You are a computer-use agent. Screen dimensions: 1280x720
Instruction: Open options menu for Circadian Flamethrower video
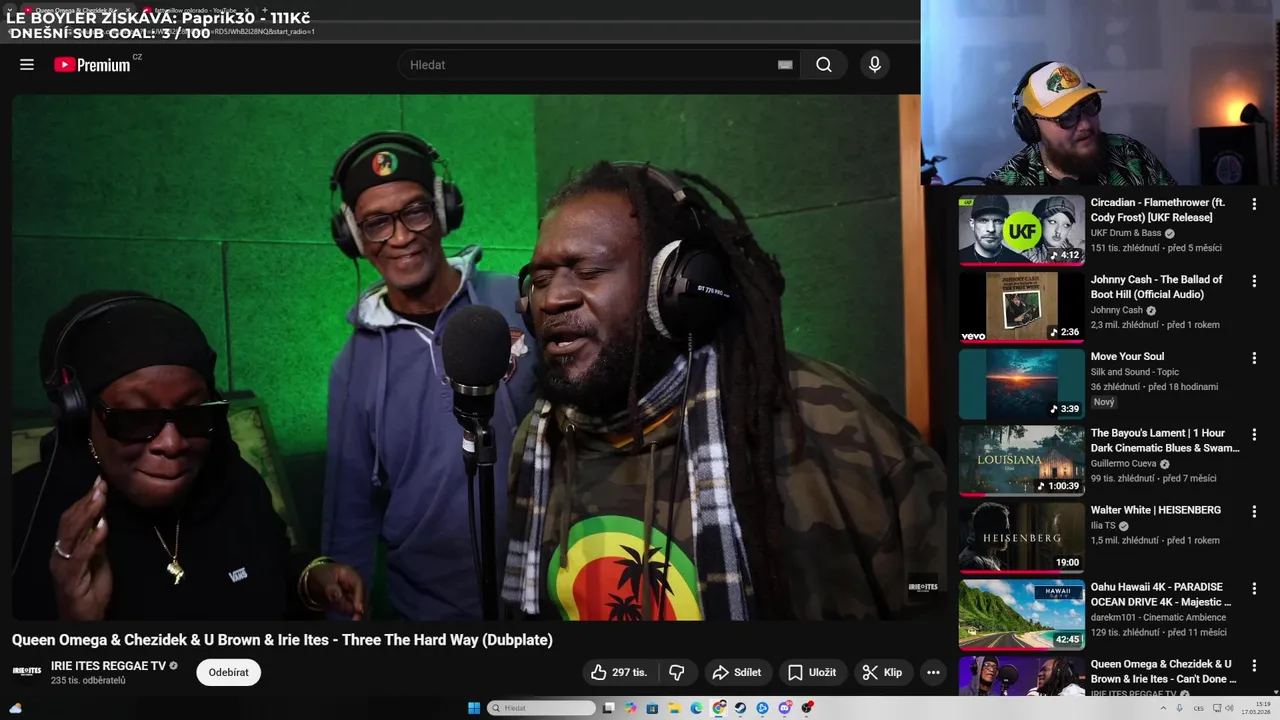point(1254,204)
